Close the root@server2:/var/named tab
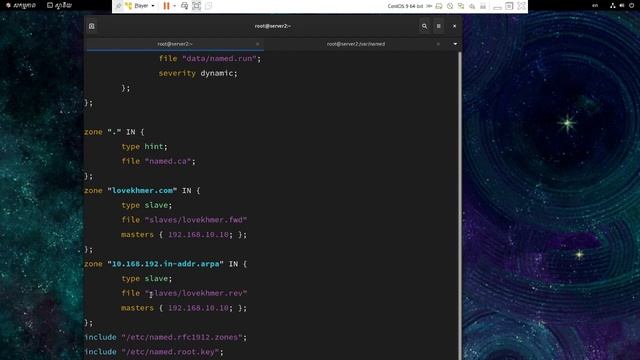Screen dimensions: 640x360 (438, 44)
